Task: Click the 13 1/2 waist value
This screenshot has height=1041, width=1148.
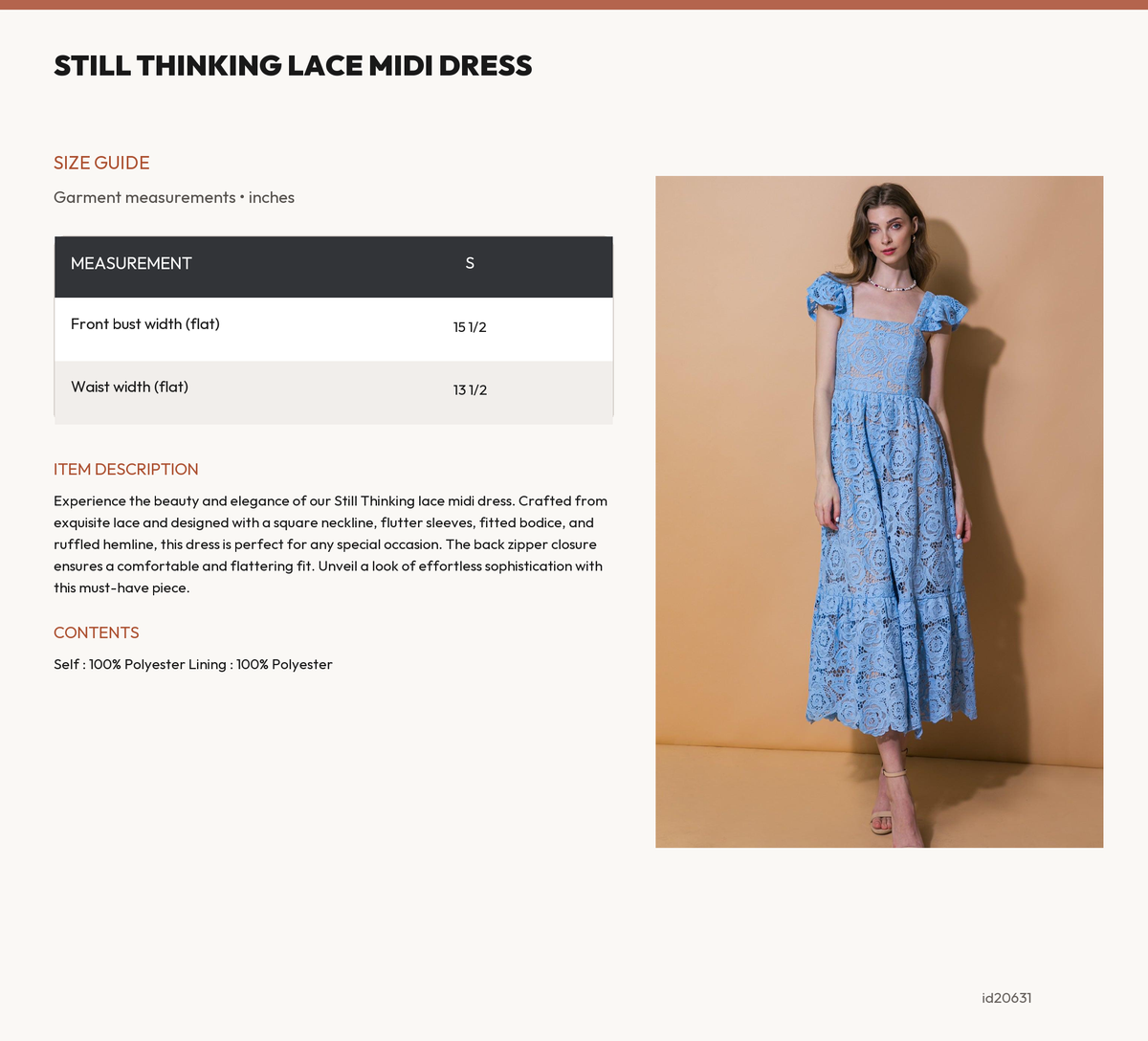Action: (470, 390)
